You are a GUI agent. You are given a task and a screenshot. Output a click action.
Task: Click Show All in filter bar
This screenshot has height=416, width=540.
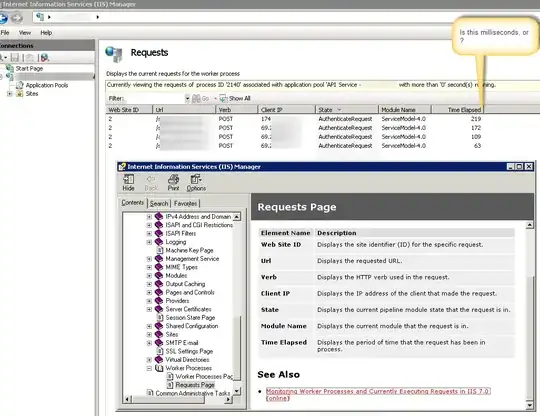tap(235, 98)
